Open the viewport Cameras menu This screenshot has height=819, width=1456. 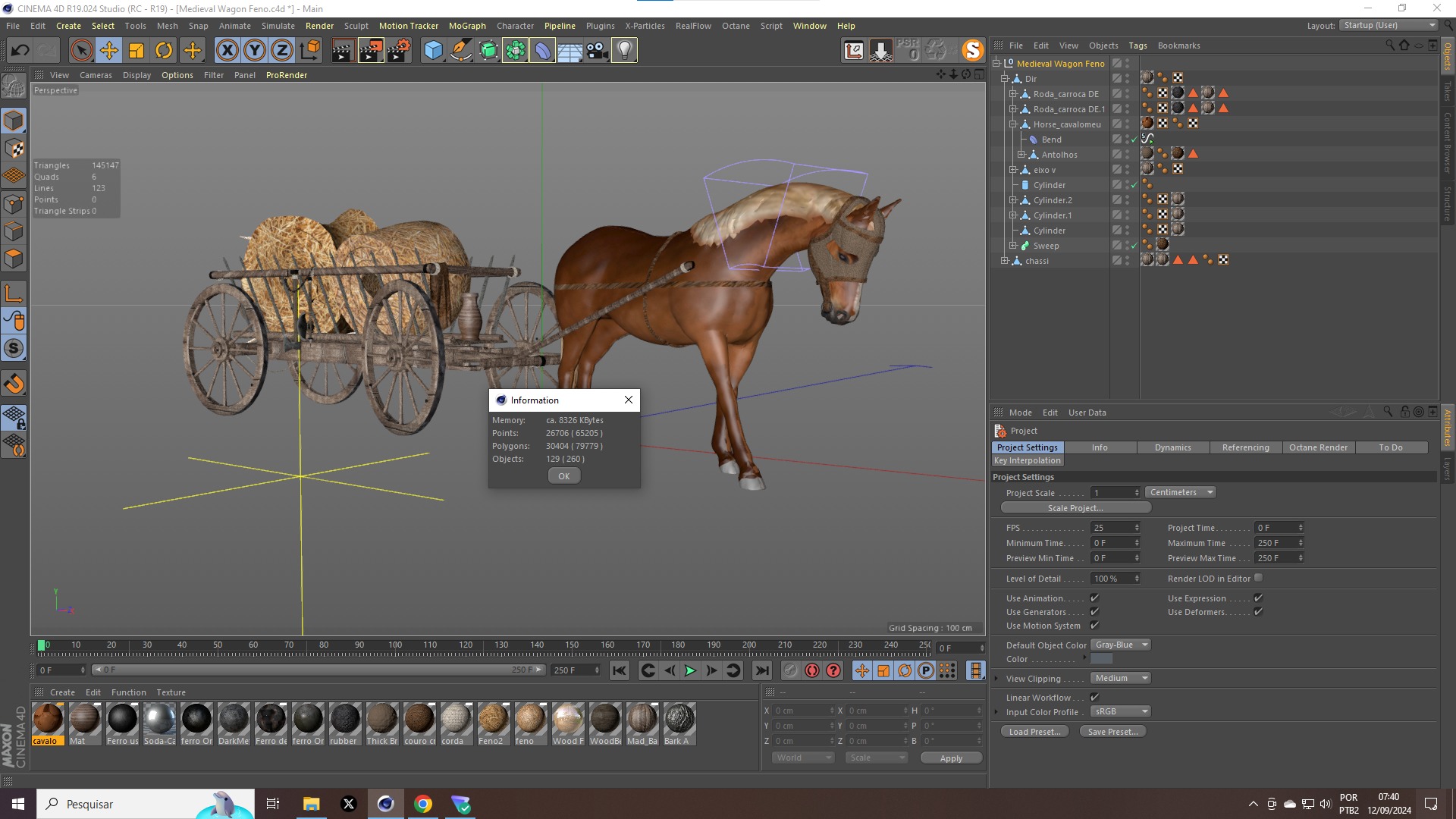pos(96,75)
